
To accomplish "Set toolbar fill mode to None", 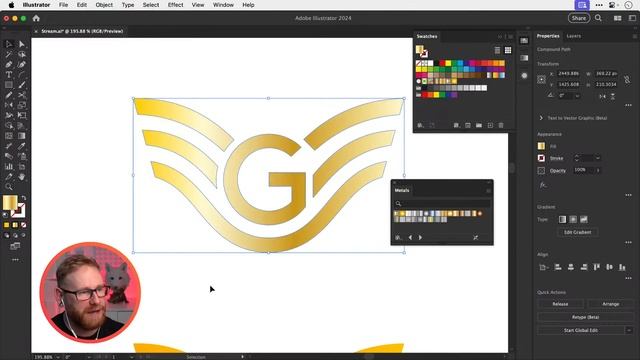I will point(24,225).
